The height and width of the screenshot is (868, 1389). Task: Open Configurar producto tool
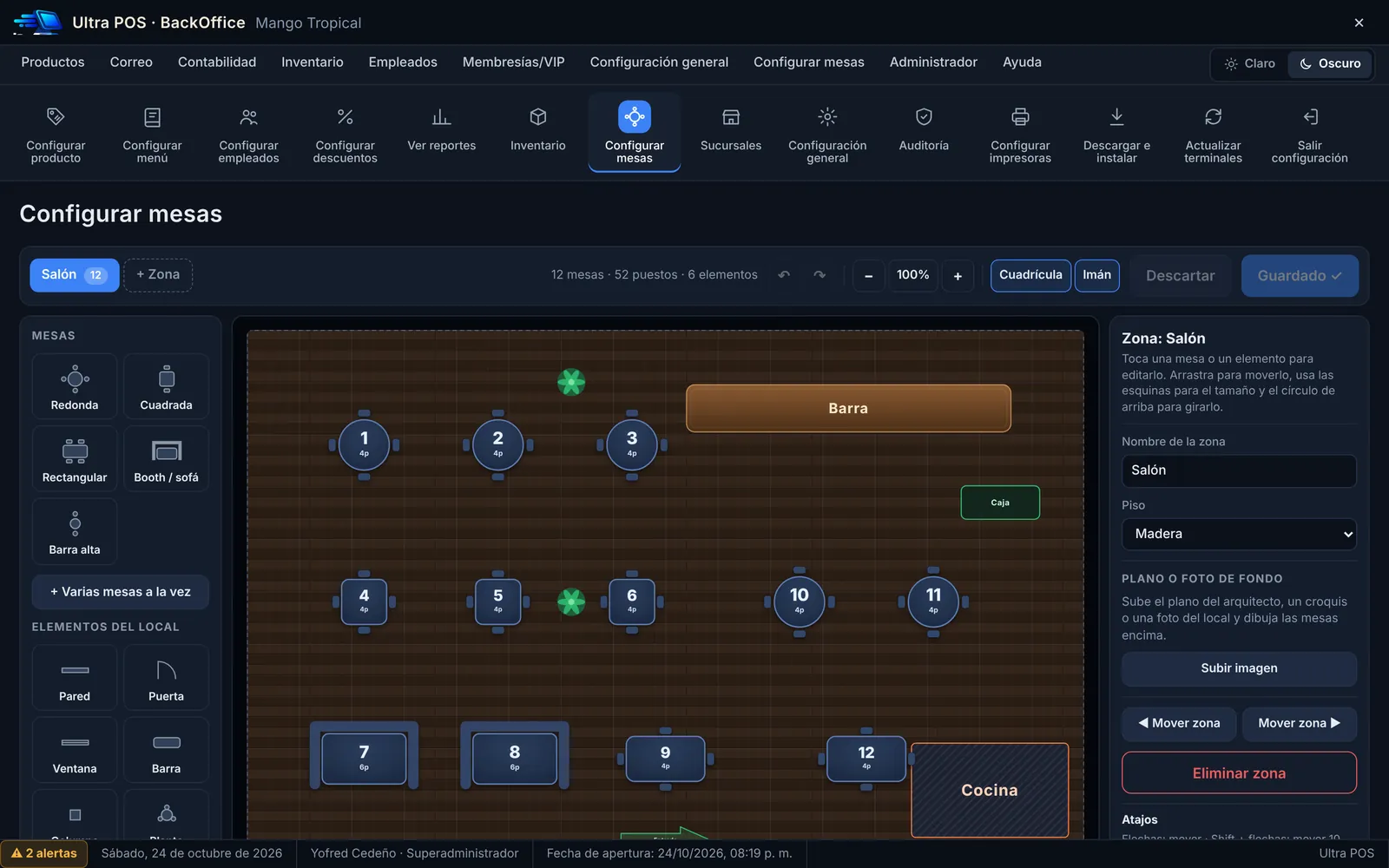pyautogui.click(x=56, y=133)
